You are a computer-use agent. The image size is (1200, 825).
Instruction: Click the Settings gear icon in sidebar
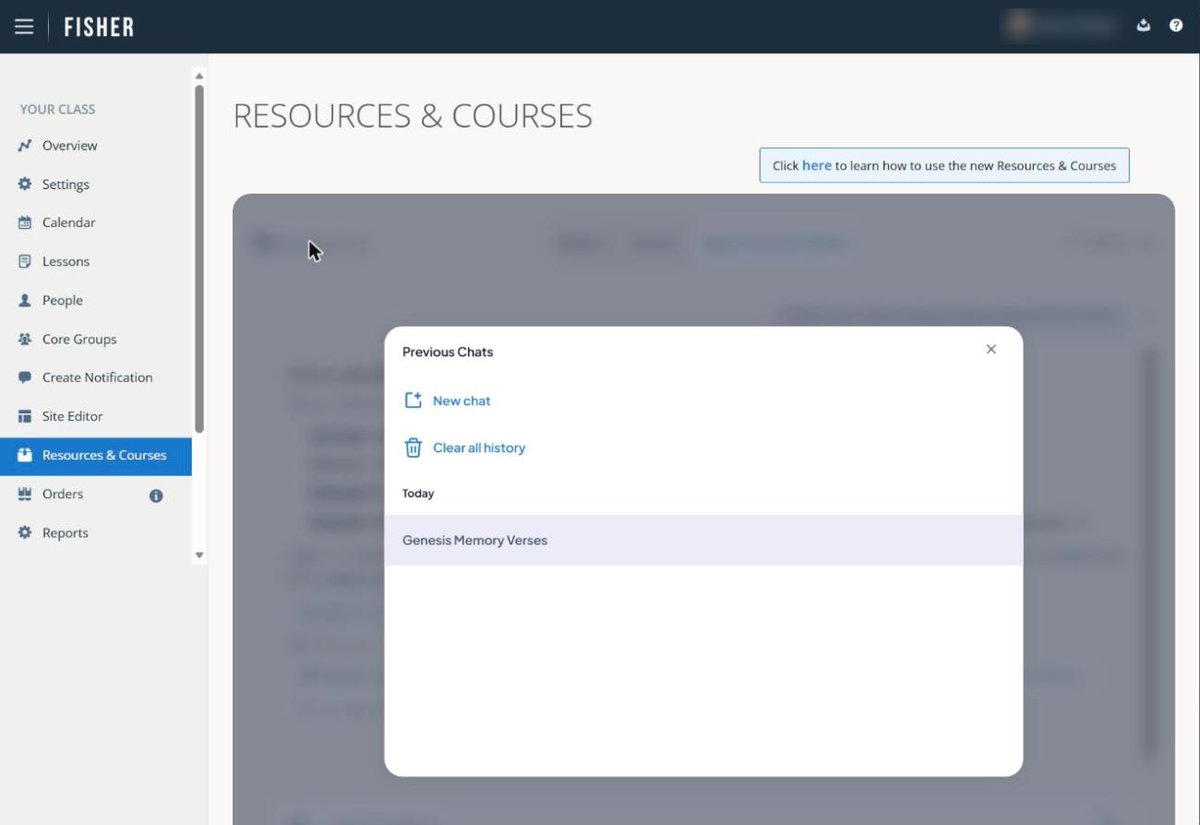25,185
